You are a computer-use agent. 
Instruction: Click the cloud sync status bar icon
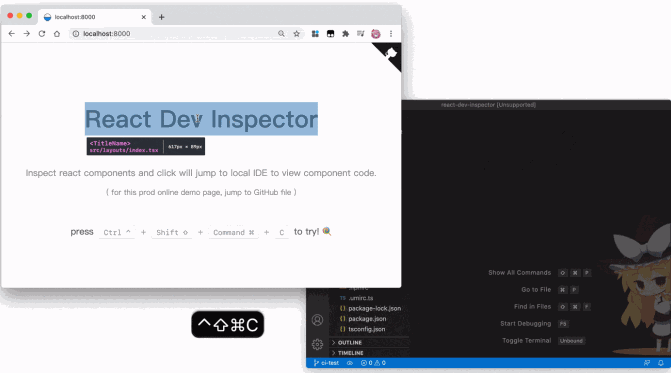point(350,363)
